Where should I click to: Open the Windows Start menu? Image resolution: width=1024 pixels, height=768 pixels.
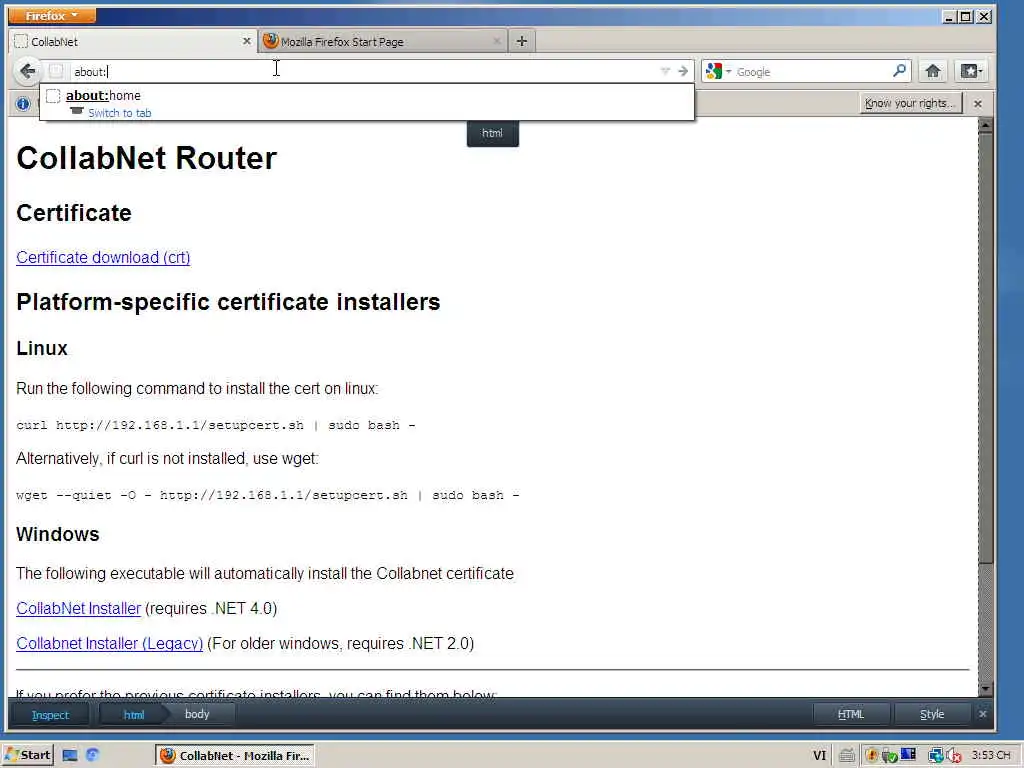coord(27,755)
